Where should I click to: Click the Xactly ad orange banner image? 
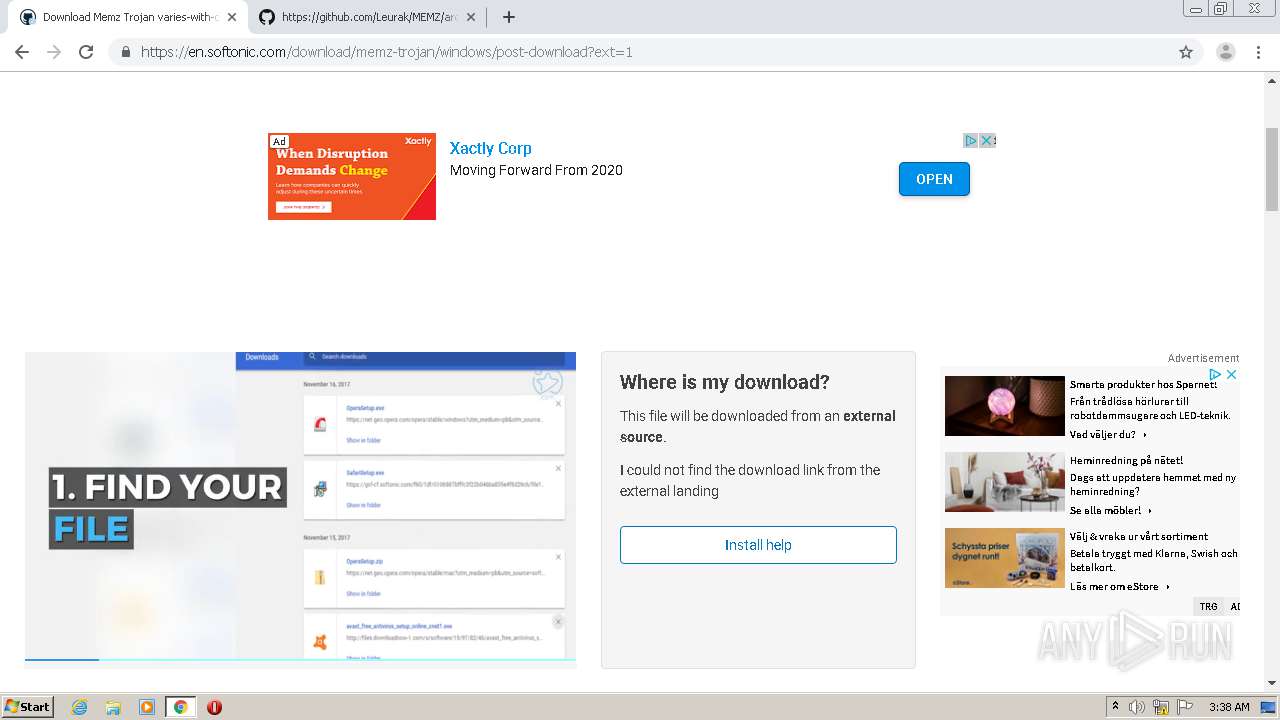pos(352,176)
